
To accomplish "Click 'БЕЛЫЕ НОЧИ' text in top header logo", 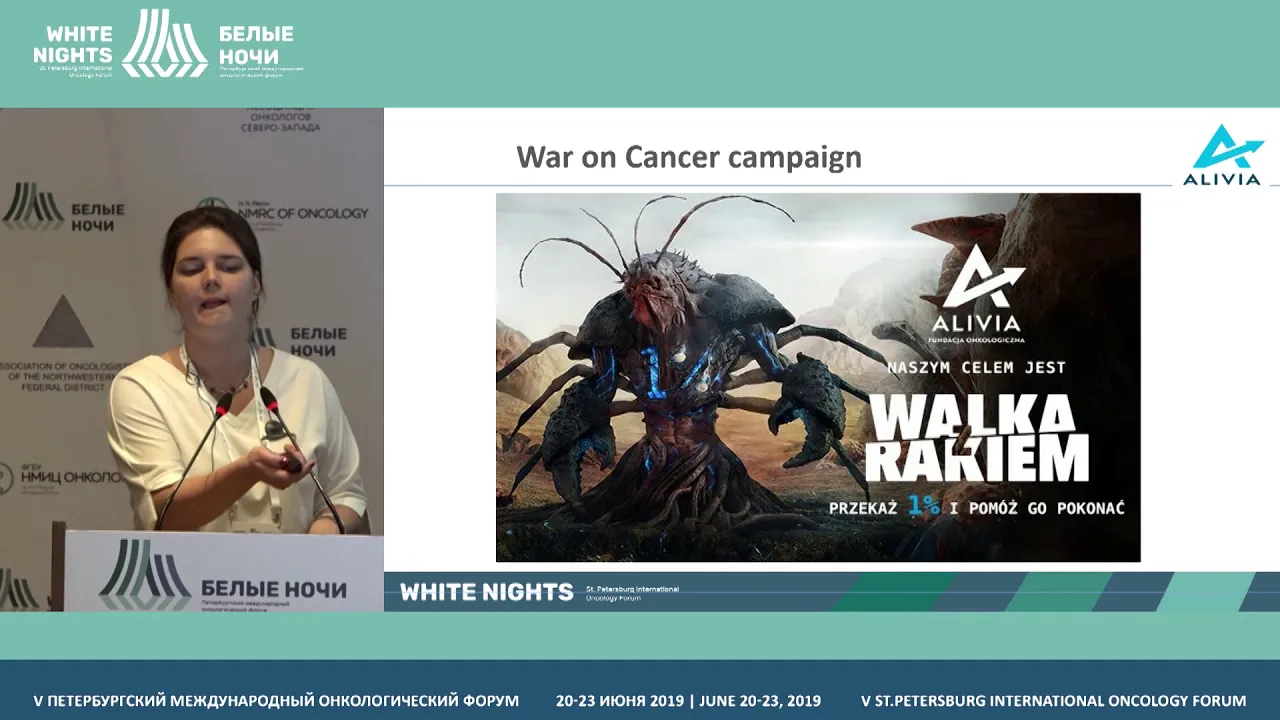I will click(256, 45).
